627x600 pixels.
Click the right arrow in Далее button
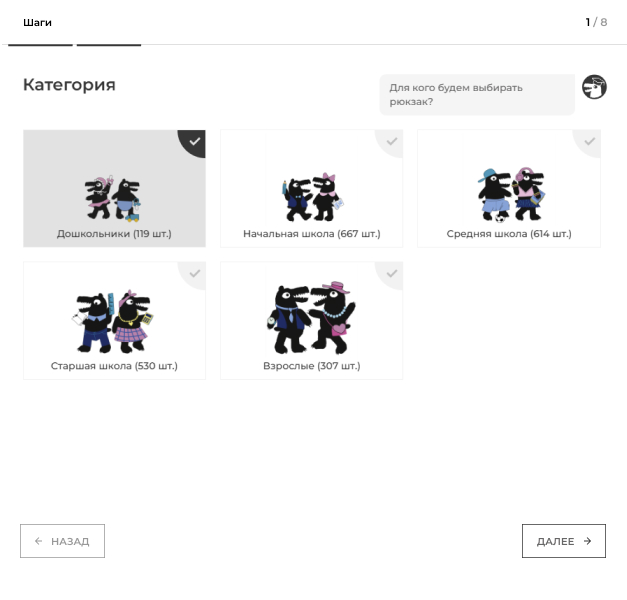coord(587,541)
